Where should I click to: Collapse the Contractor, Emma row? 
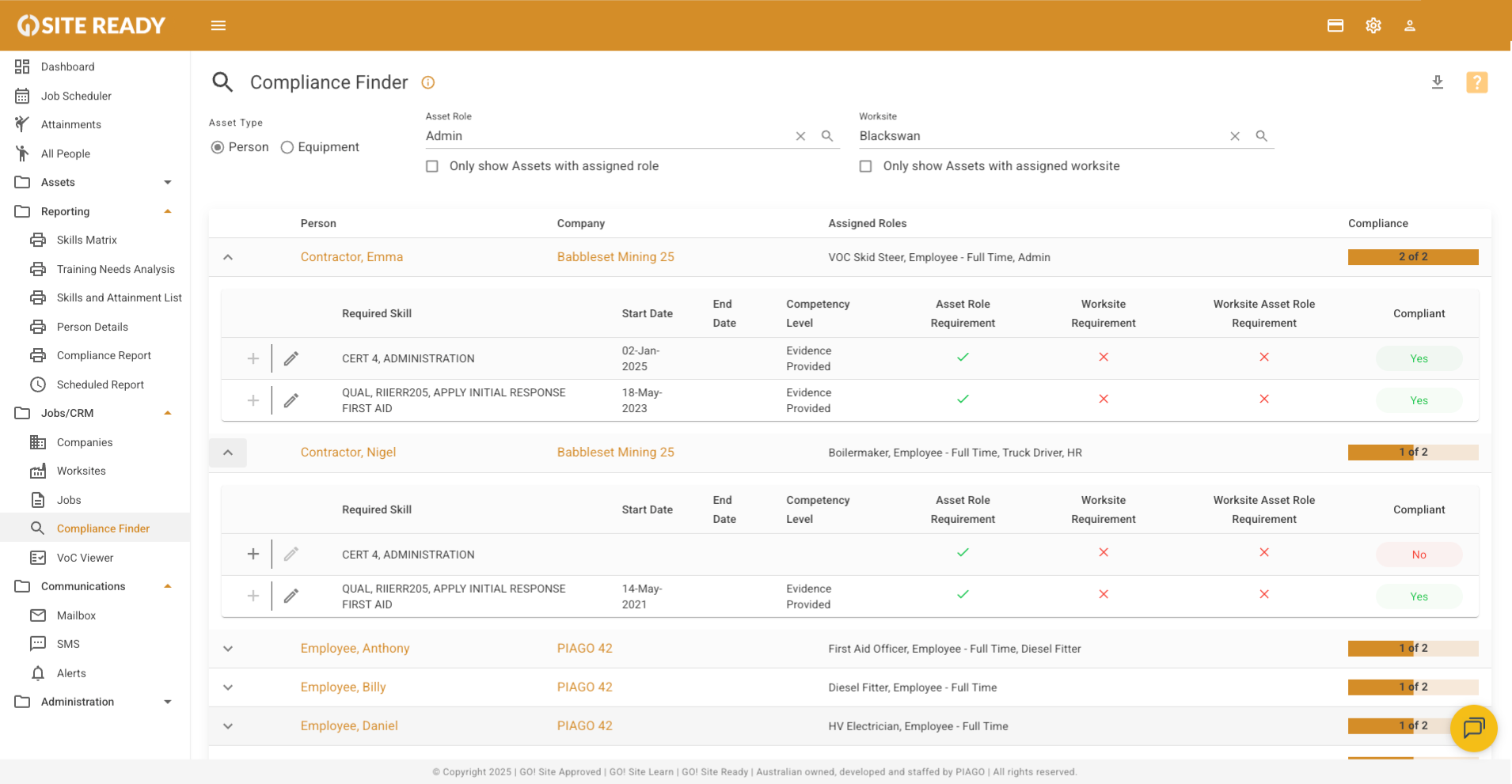click(228, 257)
